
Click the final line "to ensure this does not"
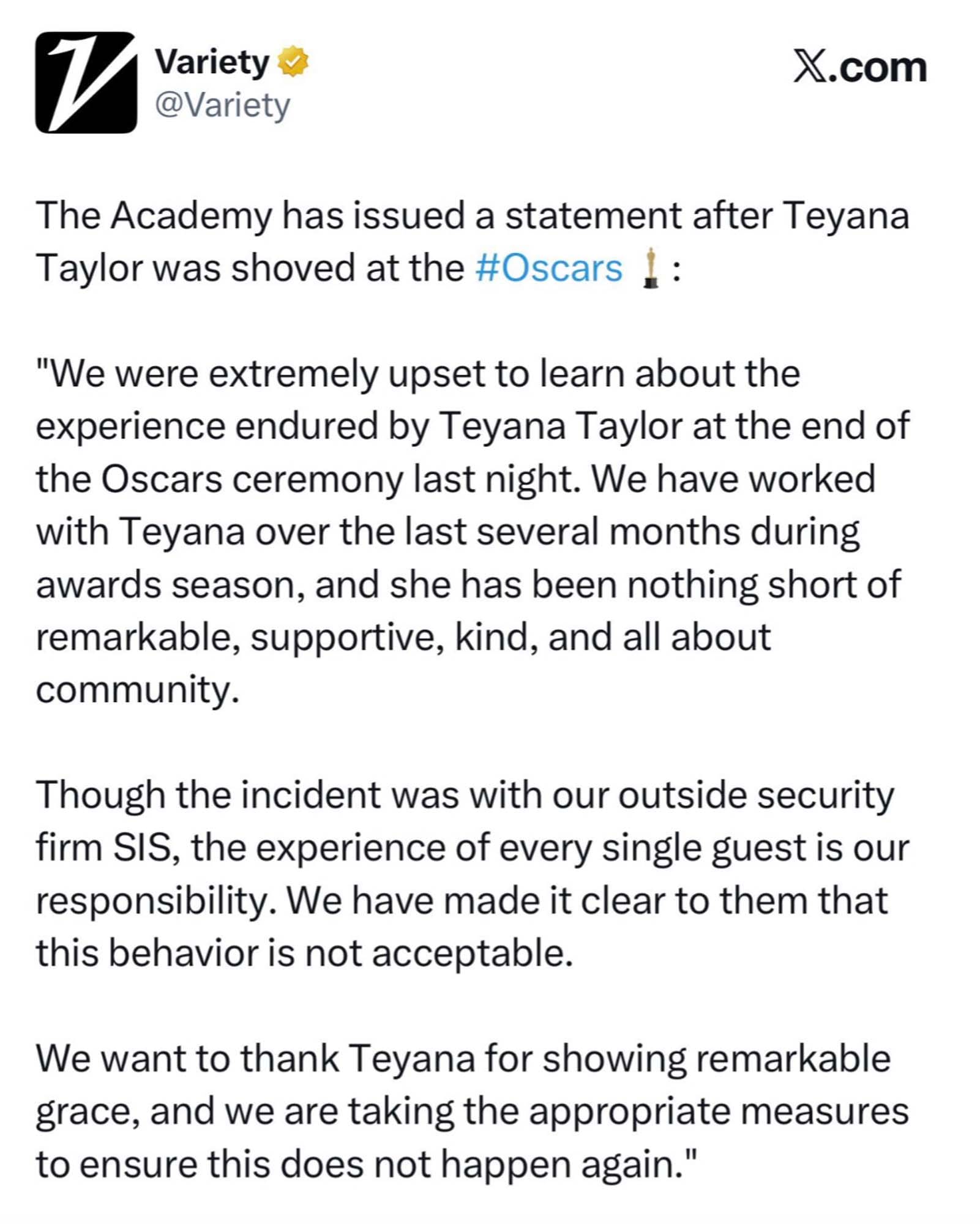366,1164
